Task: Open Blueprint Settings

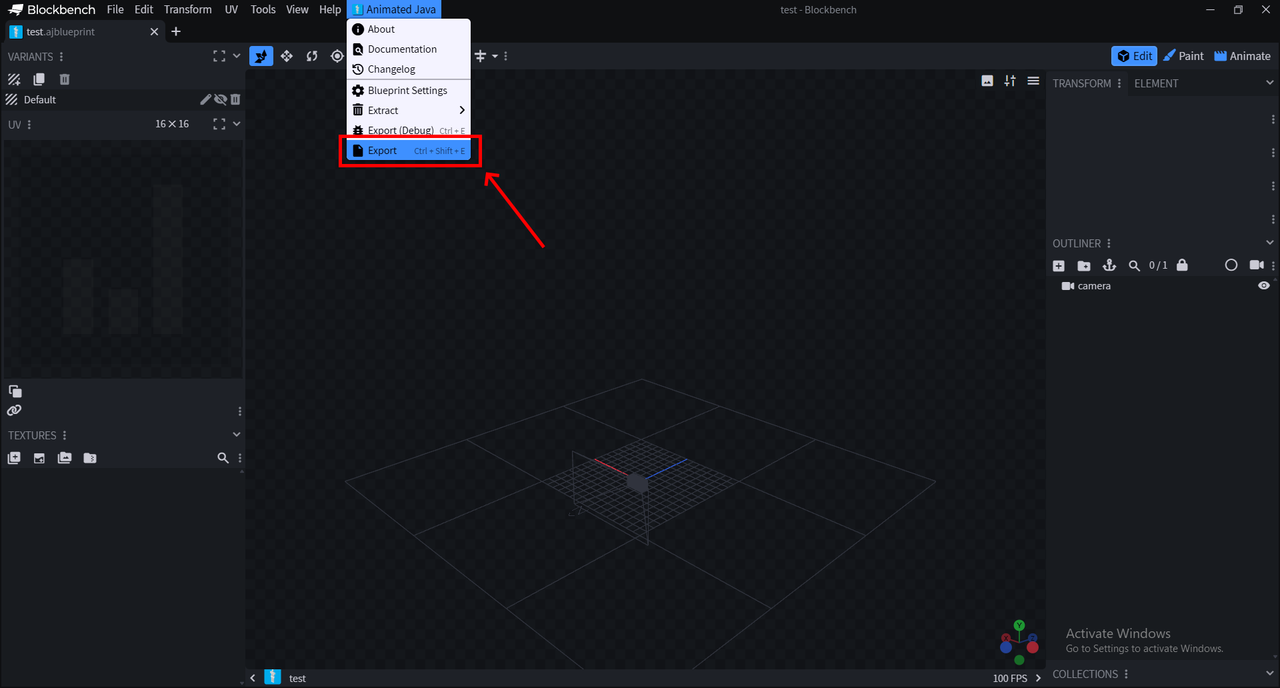Action: [408, 90]
